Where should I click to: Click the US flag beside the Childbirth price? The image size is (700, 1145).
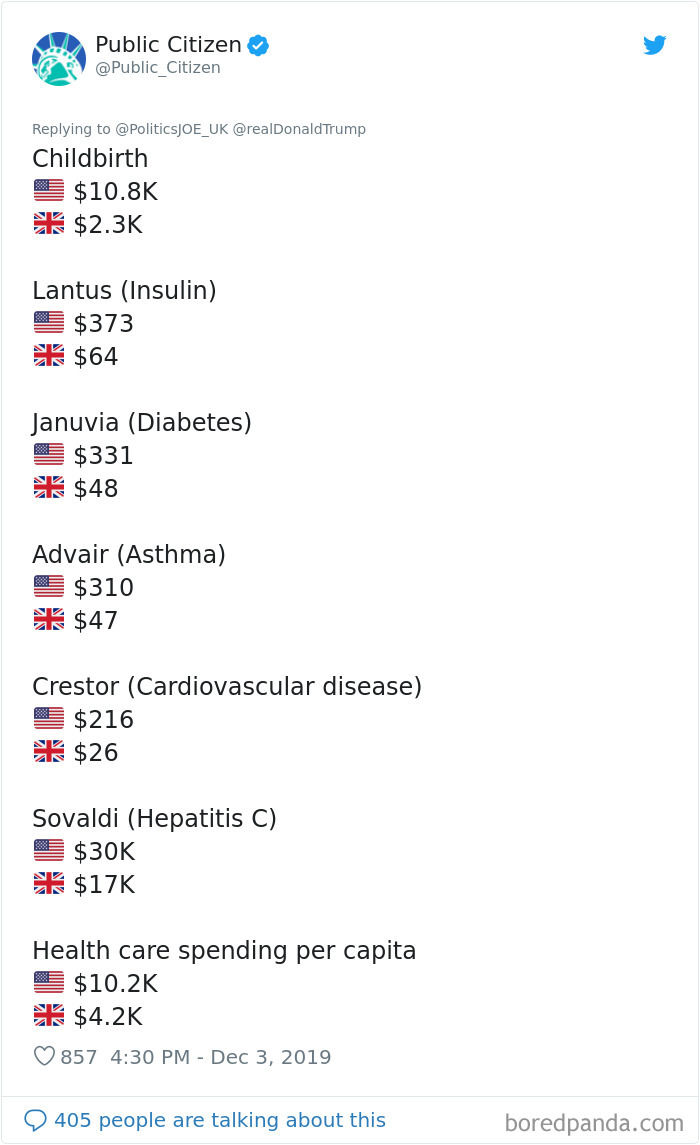tap(48, 190)
